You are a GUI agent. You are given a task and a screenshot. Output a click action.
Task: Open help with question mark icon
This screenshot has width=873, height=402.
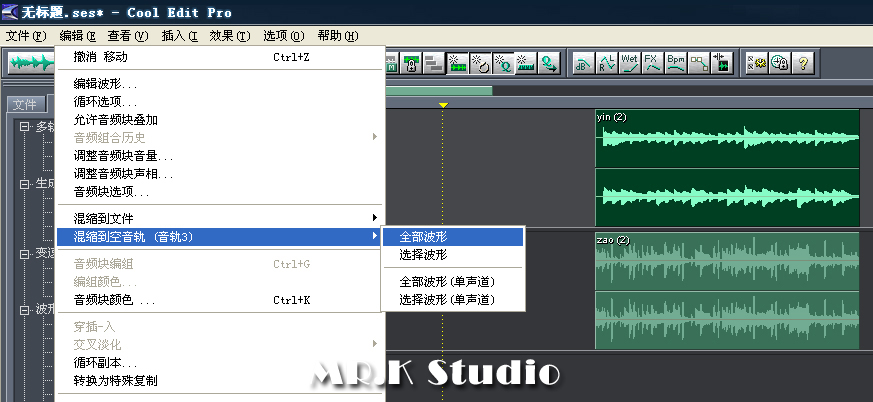click(x=803, y=63)
